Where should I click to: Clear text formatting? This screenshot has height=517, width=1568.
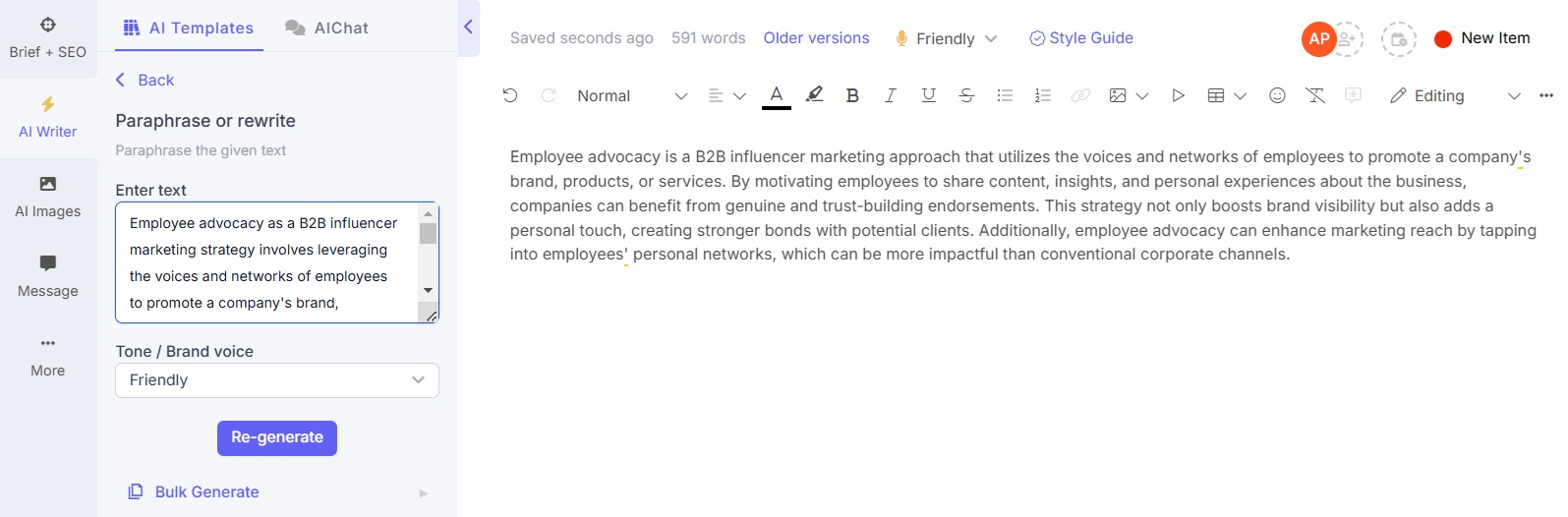[1315, 95]
